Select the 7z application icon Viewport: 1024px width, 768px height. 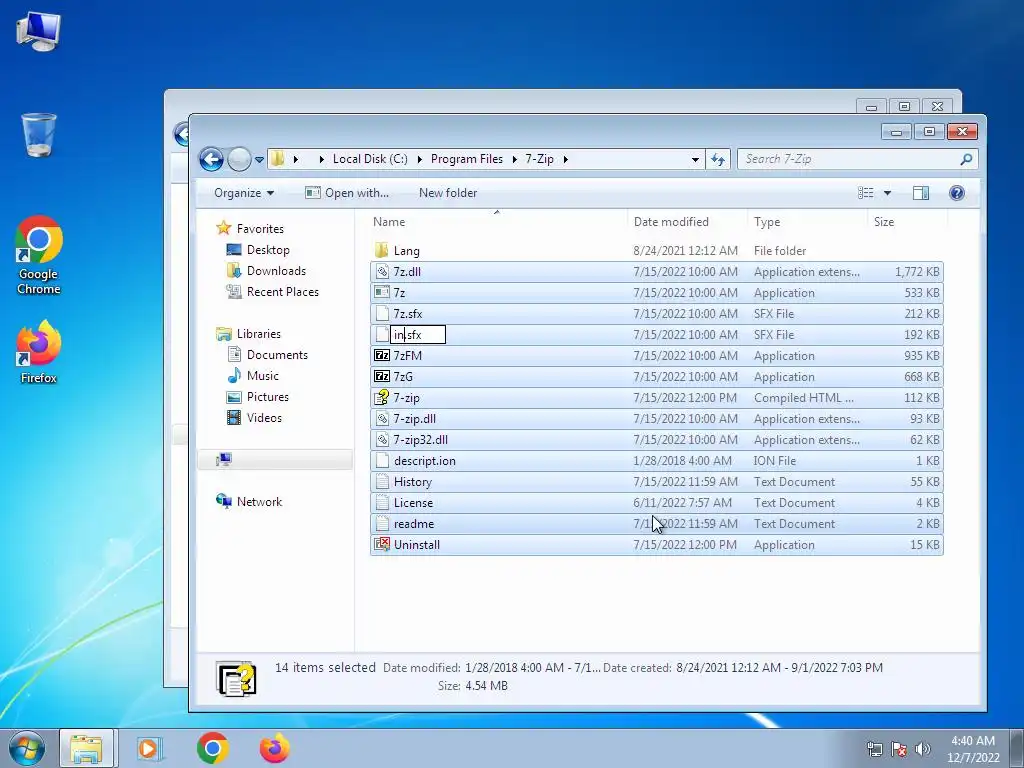pos(382,293)
